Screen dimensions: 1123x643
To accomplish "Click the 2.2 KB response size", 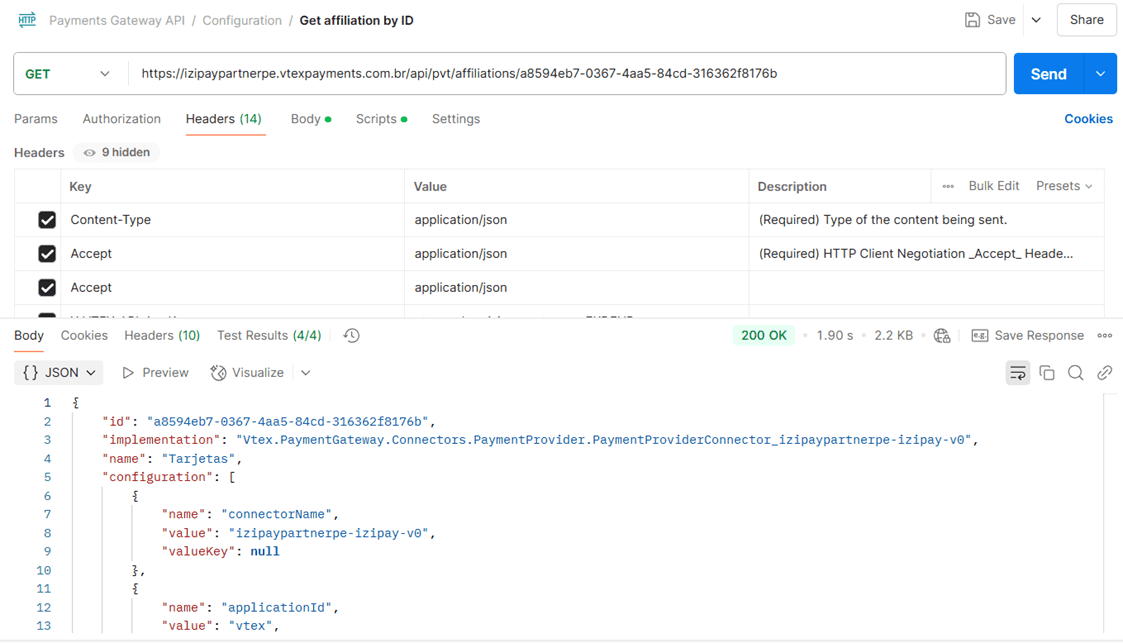I will coord(893,335).
